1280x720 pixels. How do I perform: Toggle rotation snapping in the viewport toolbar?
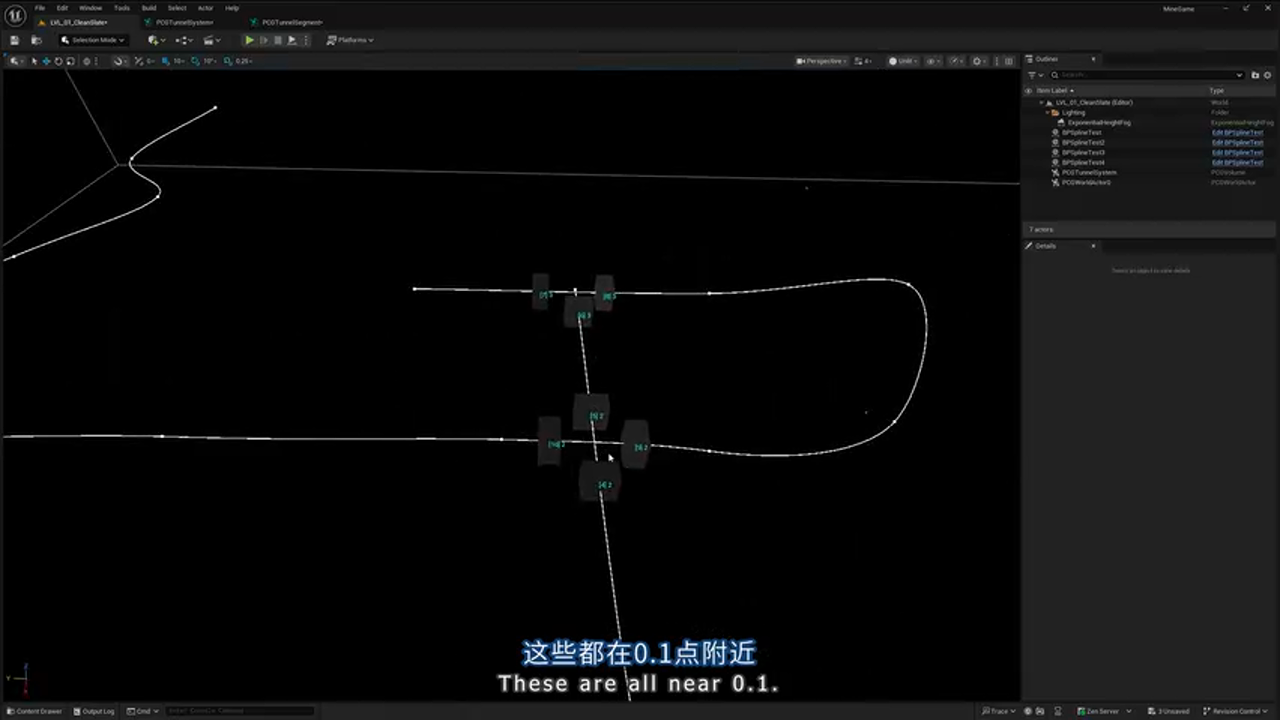point(196,61)
